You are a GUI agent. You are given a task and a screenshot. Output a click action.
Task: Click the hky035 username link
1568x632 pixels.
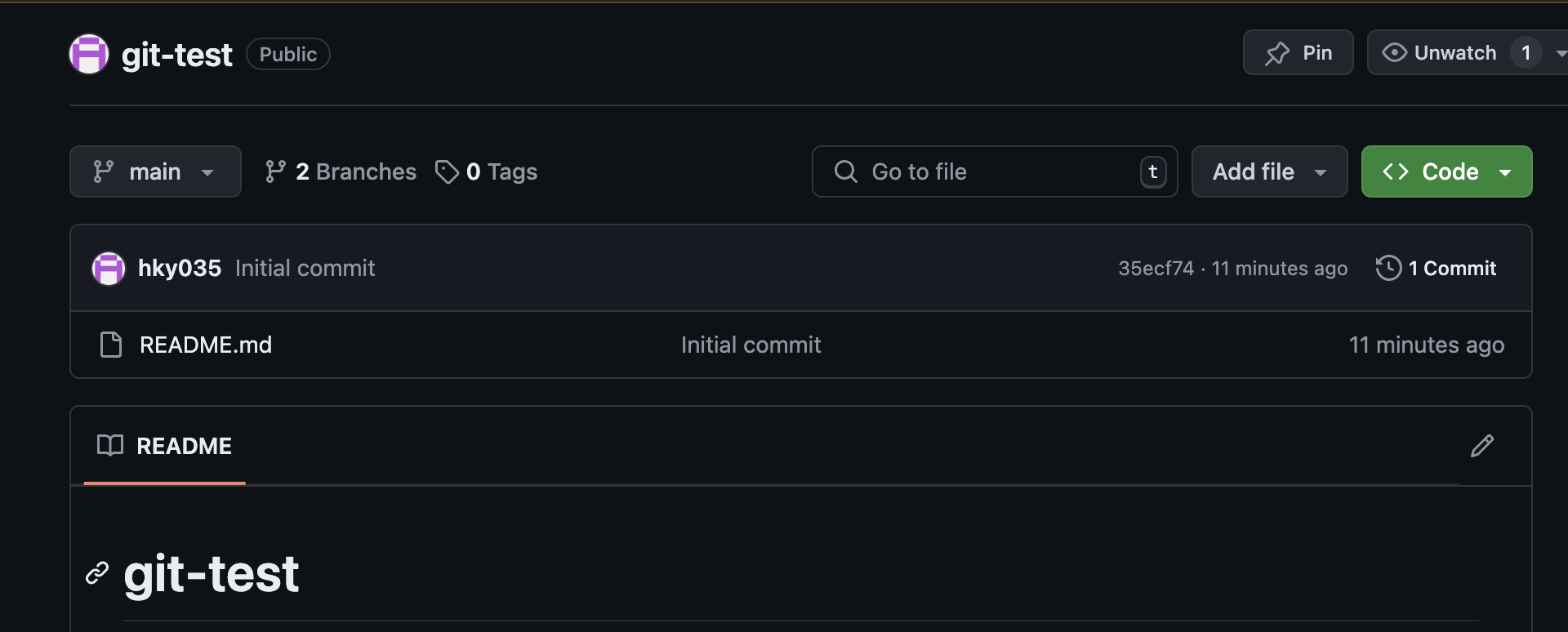[180, 268]
